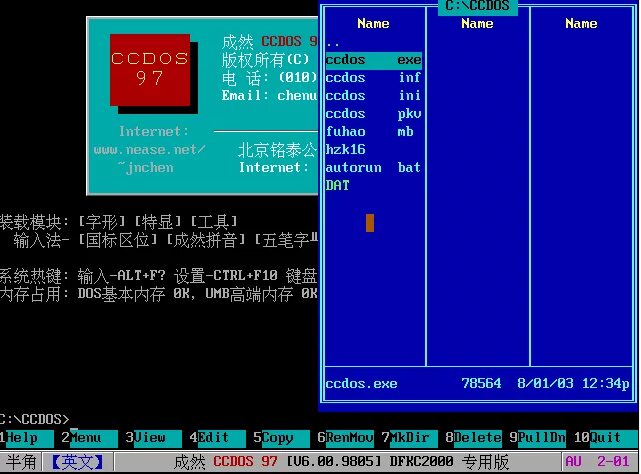
Task: Select the autorun bat file row
Action: (374, 168)
